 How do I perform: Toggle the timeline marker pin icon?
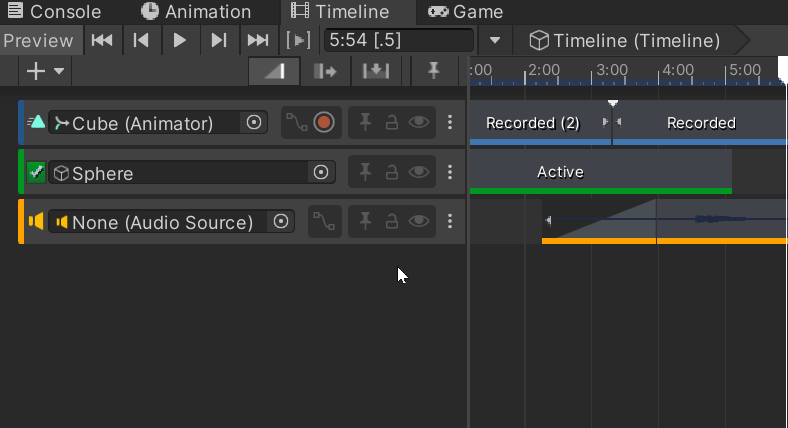434,71
